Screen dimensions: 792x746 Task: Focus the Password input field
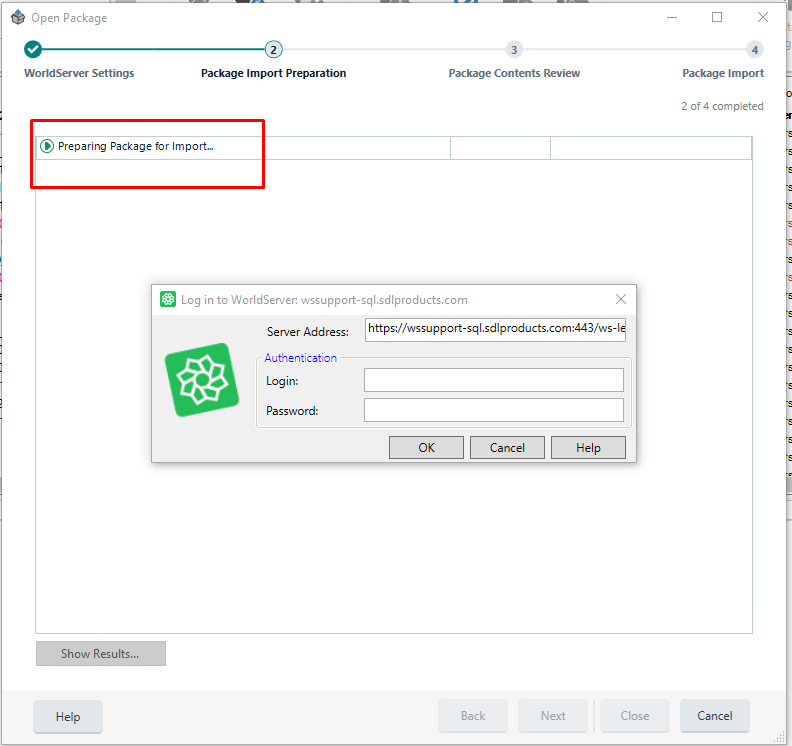point(493,410)
